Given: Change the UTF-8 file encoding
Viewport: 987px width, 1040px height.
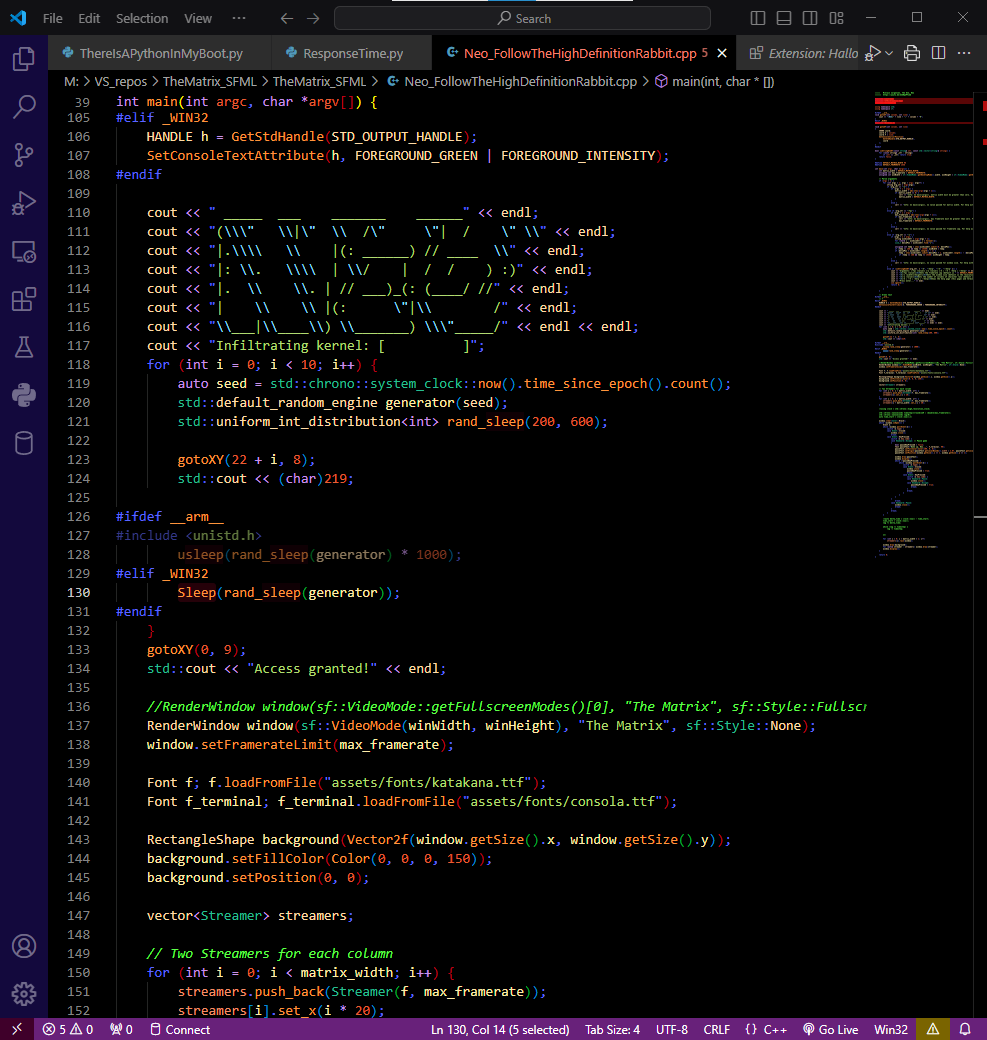Looking at the screenshot, I should (x=671, y=1029).
